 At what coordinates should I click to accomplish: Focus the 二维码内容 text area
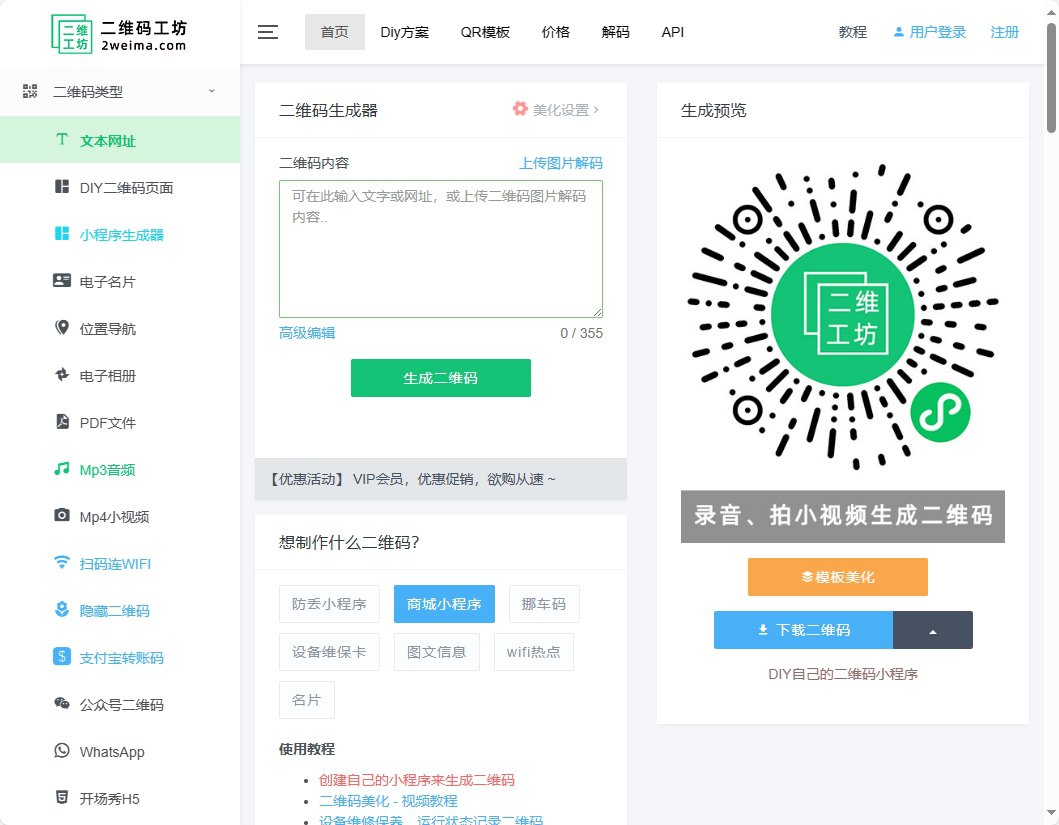pyautogui.click(x=441, y=248)
